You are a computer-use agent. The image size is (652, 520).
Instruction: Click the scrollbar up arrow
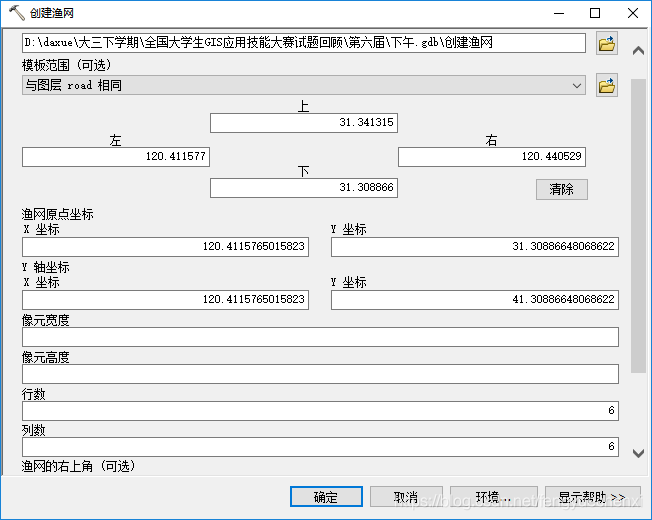pyautogui.click(x=638, y=51)
